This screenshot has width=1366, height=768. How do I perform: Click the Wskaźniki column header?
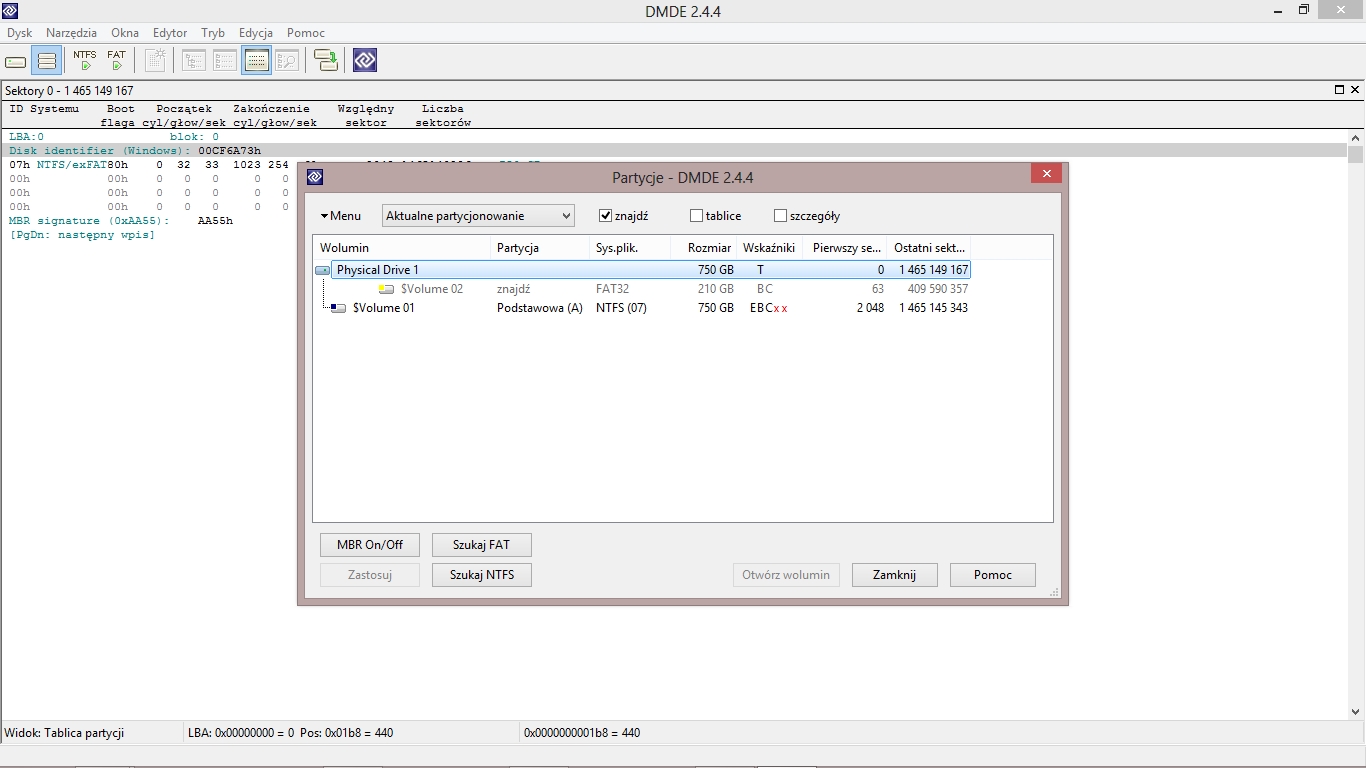[769, 247]
